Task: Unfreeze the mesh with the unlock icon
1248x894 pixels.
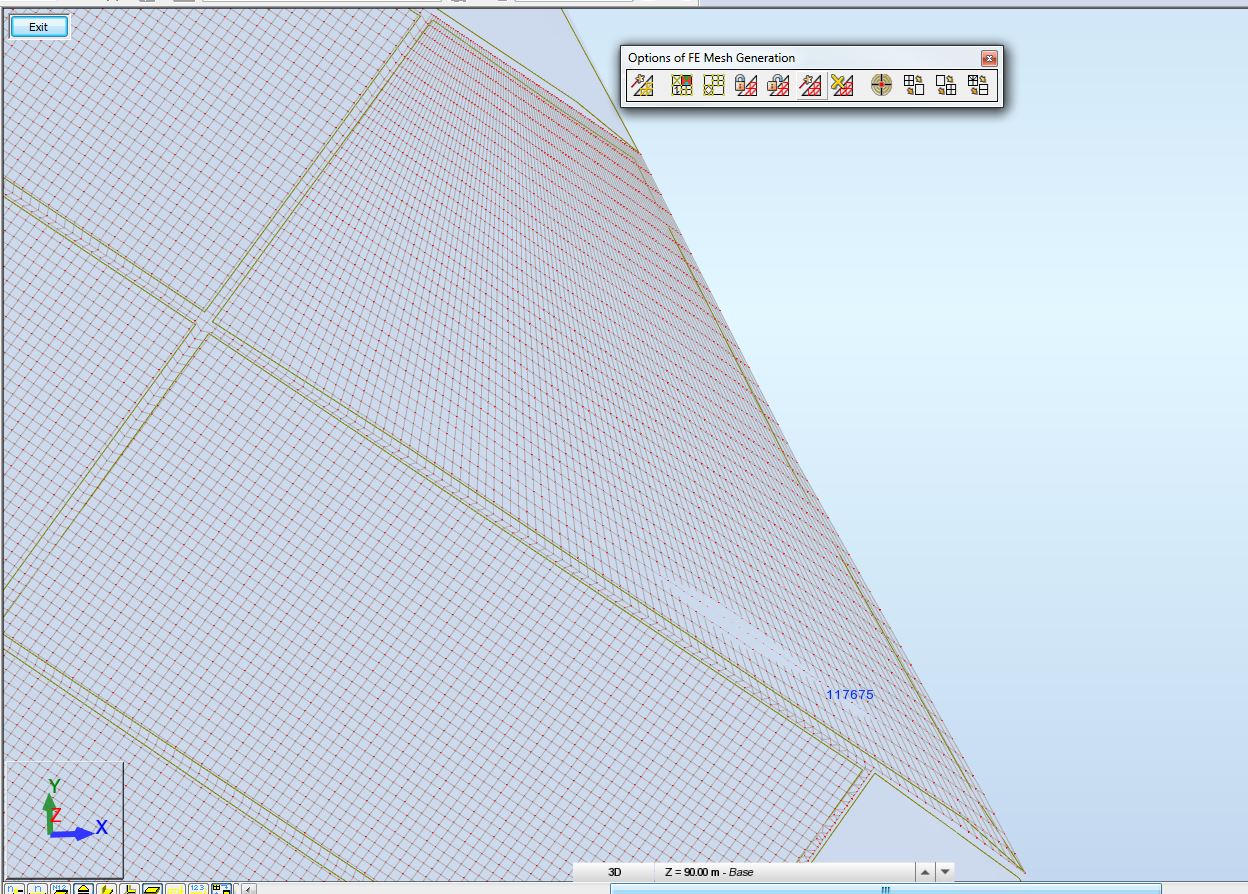Action: coord(778,86)
